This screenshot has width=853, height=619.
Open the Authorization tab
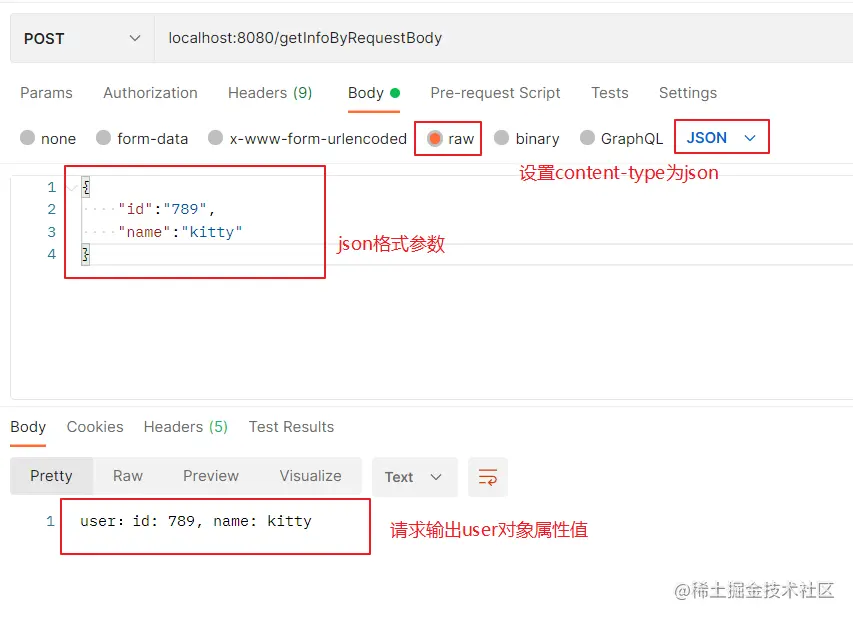point(150,93)
